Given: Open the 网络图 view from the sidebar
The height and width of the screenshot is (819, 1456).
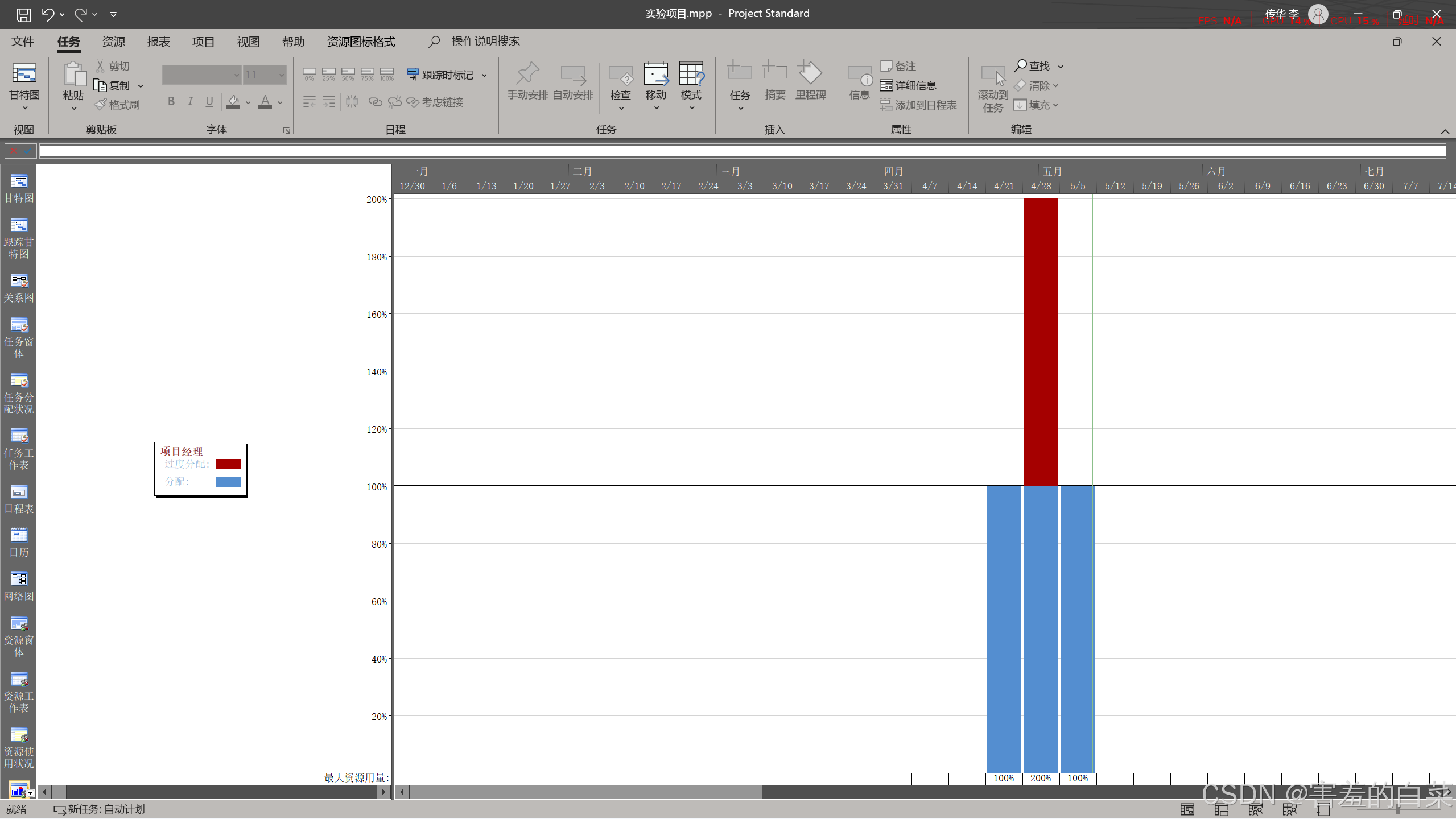Looking at the screenshot, I should coord(18,586).
